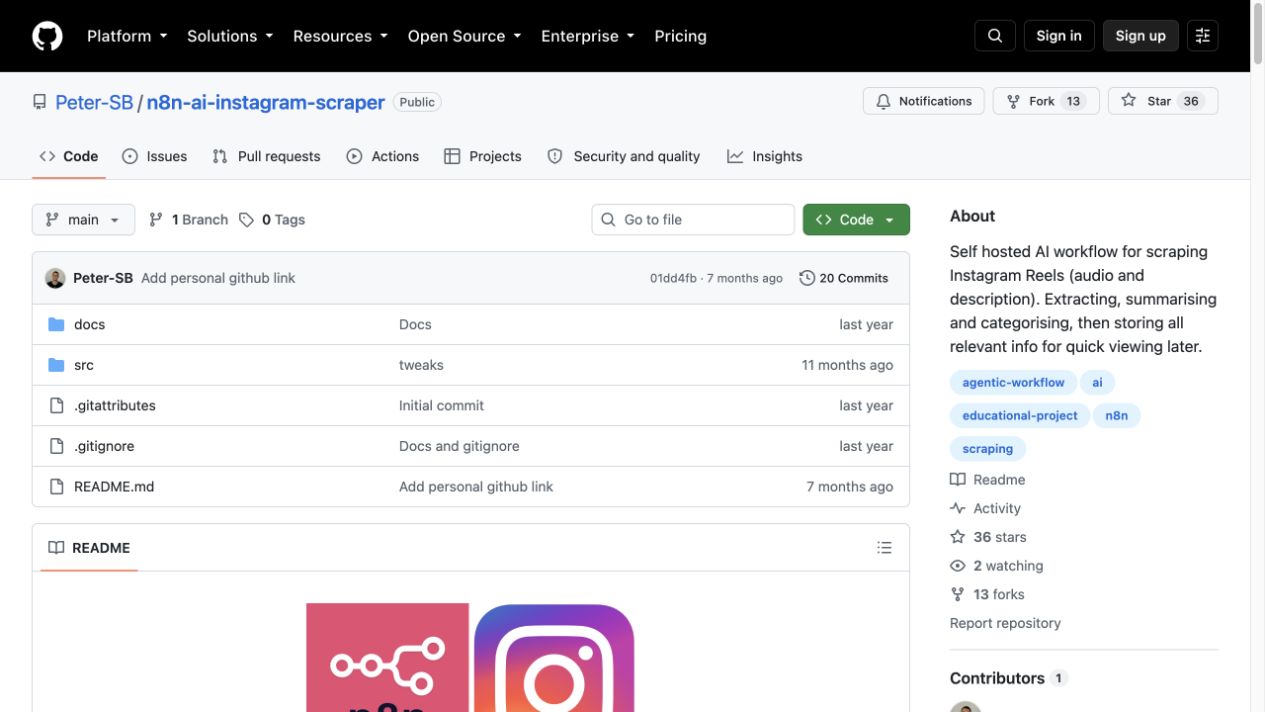Open the GitHub home logo
The height and width of the screenshot is (712, 1265).
[47, 36]
